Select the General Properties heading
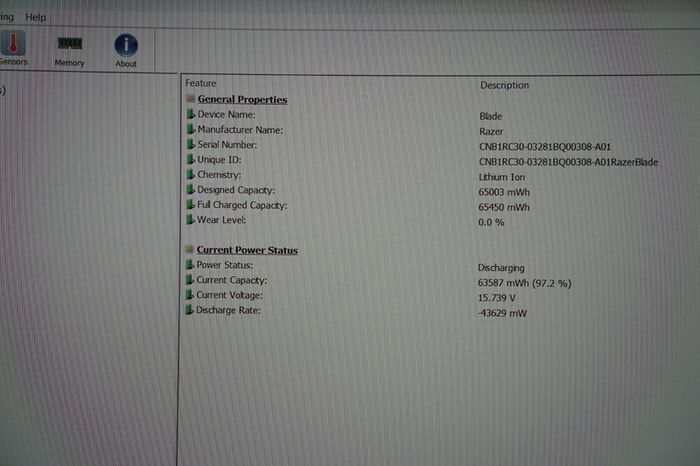700x466 pixels. pos(242,100)
